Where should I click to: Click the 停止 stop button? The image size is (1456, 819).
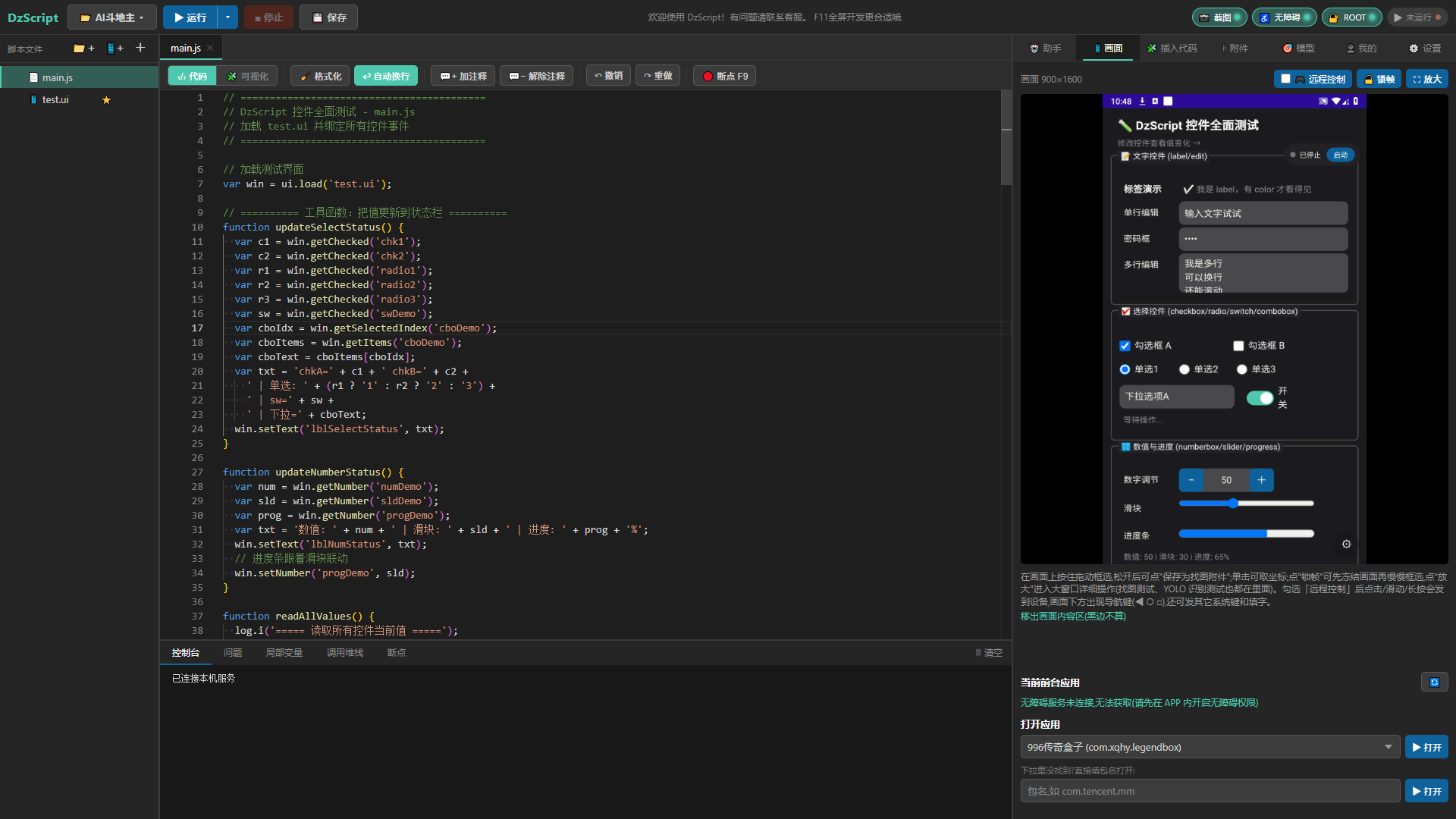click(x=268, y=17)
